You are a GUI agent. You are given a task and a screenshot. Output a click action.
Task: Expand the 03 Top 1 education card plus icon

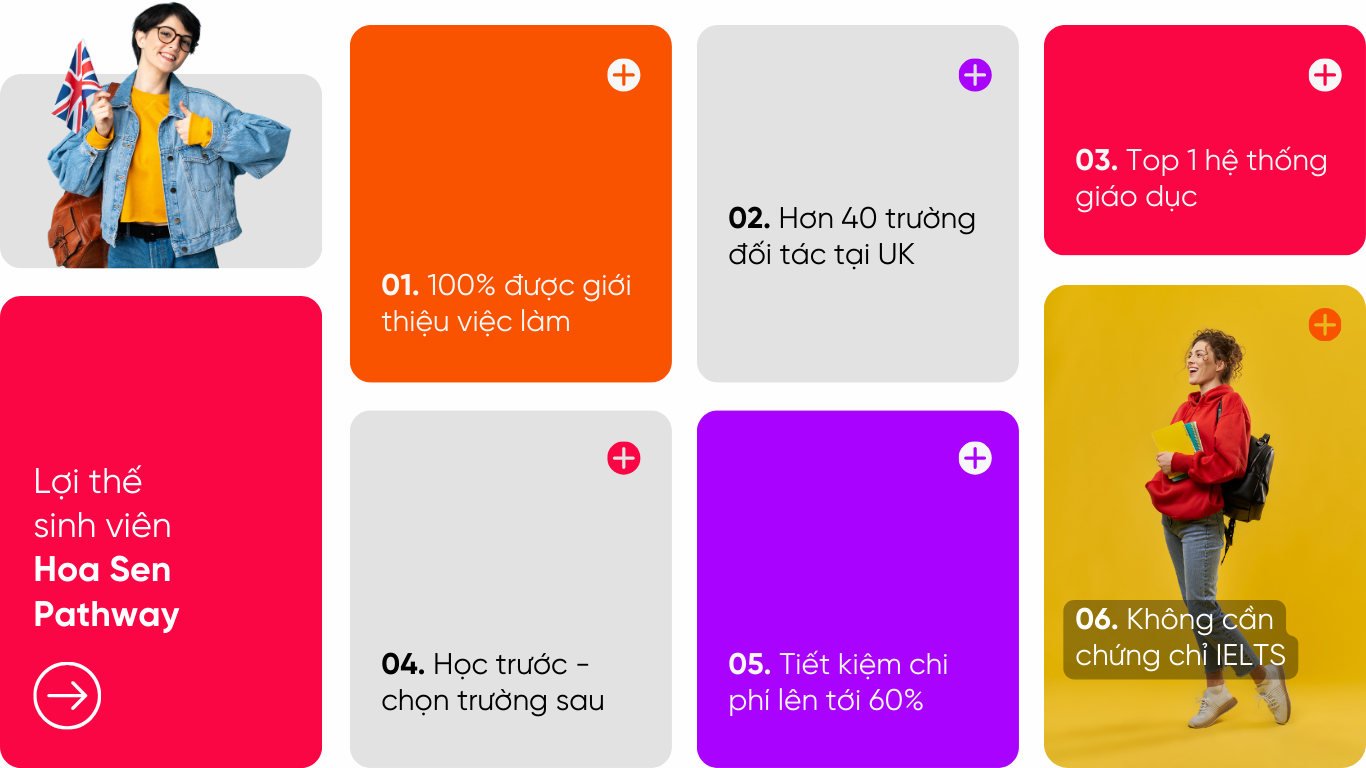coord(1324,75)
